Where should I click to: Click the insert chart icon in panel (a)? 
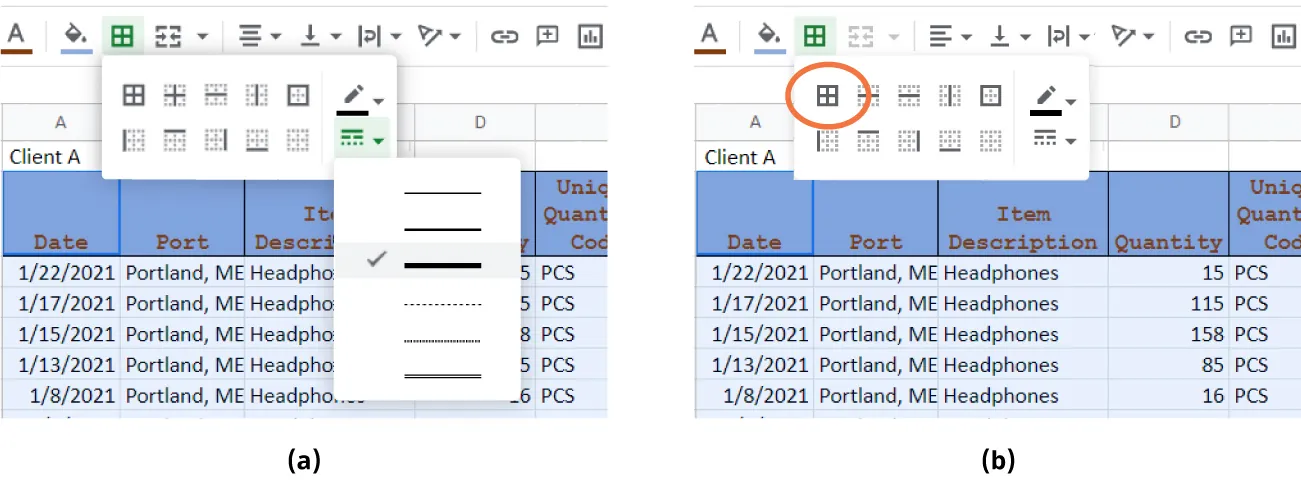[590, 36]
